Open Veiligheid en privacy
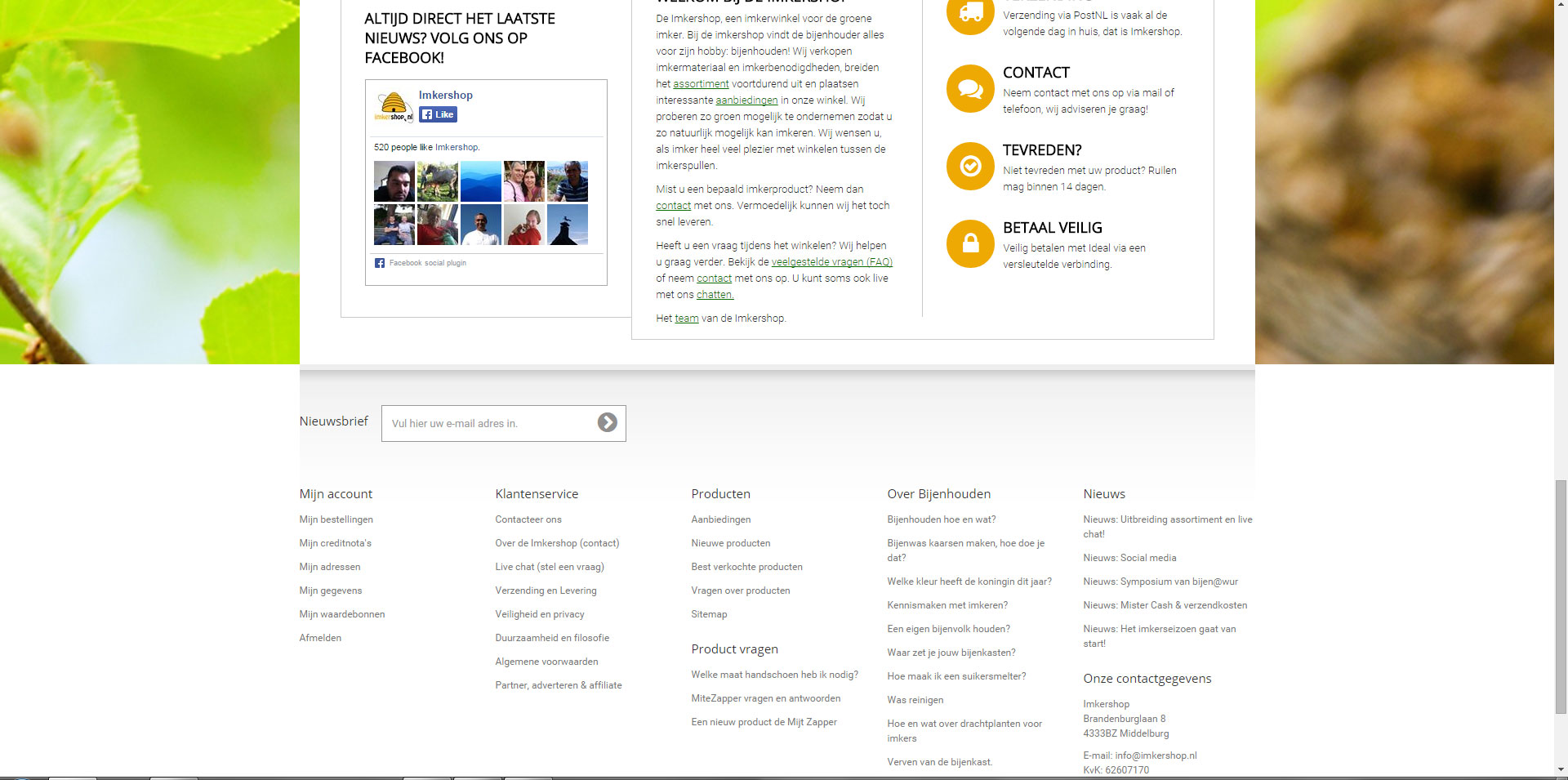1568x780 pixels. coord(540,614)
